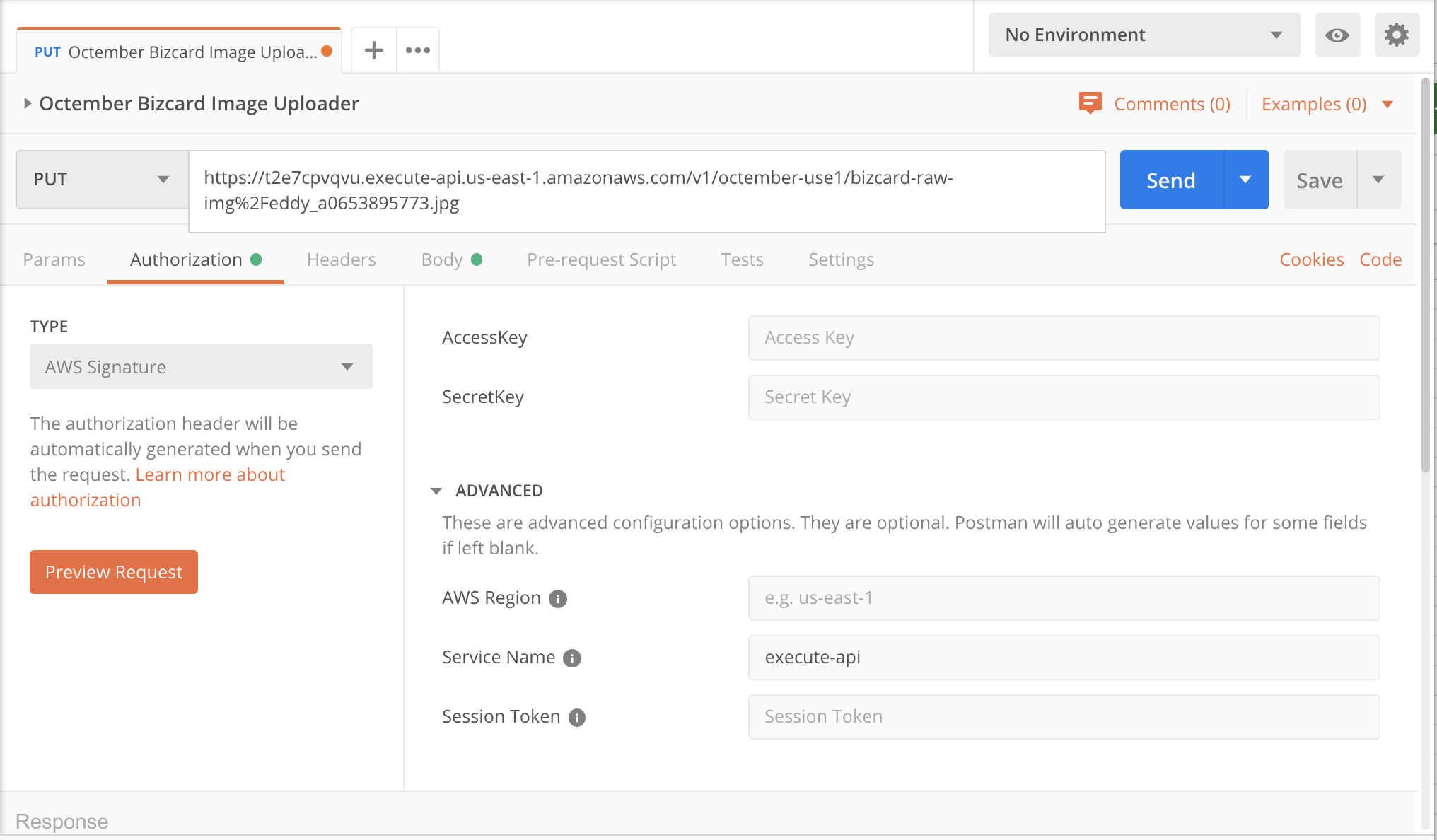Click the Preview Request button
1437x840 pixels.
coord(114,572)
